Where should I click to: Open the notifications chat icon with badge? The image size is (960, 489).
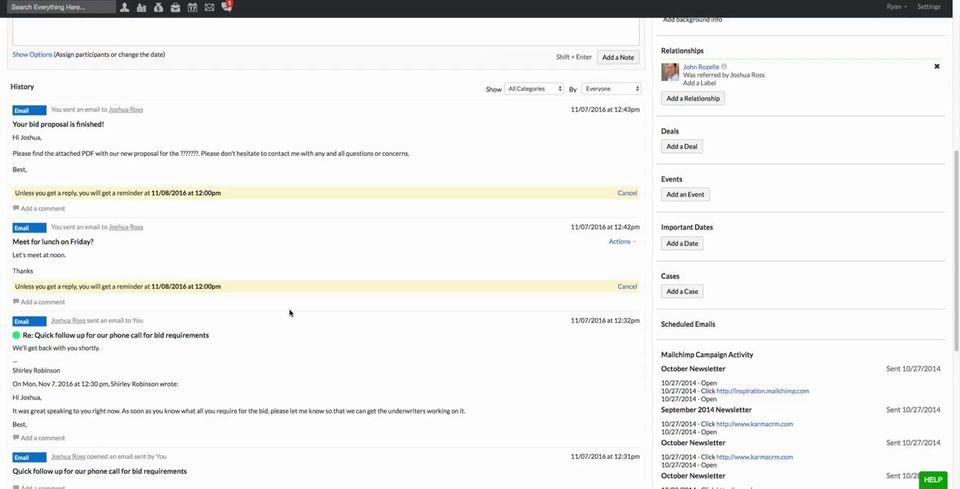227,7
